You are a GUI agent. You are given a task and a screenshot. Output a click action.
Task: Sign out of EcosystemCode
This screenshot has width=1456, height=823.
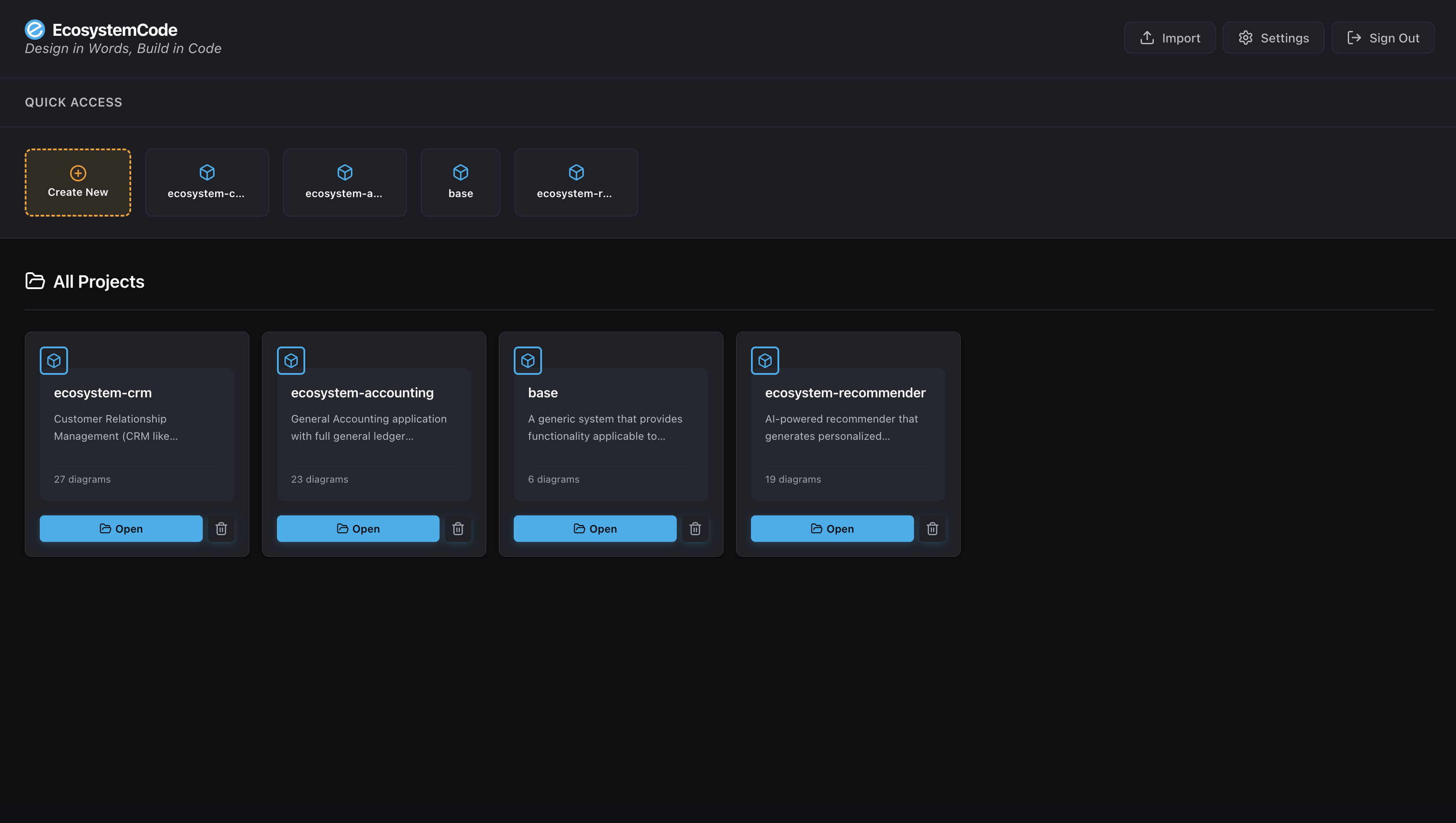pos(1383,37)
